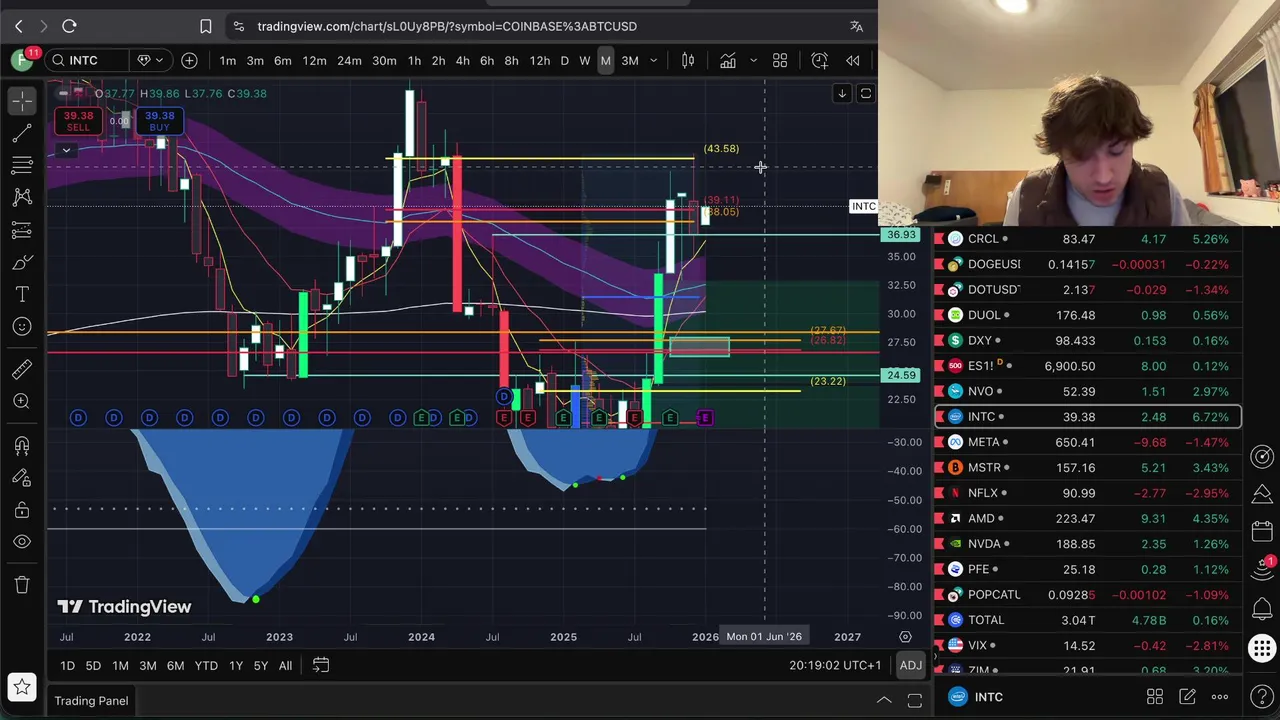Select CRCL in the watchlist

pos(1088,239)
